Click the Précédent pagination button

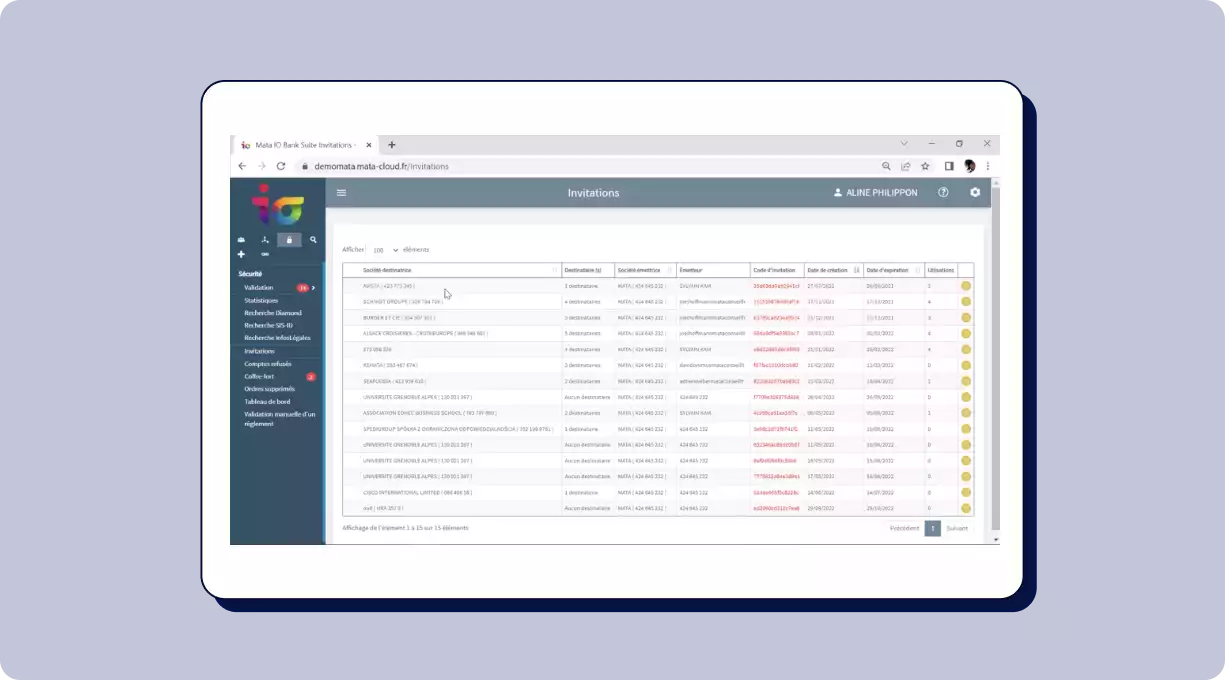coord(904,528)
